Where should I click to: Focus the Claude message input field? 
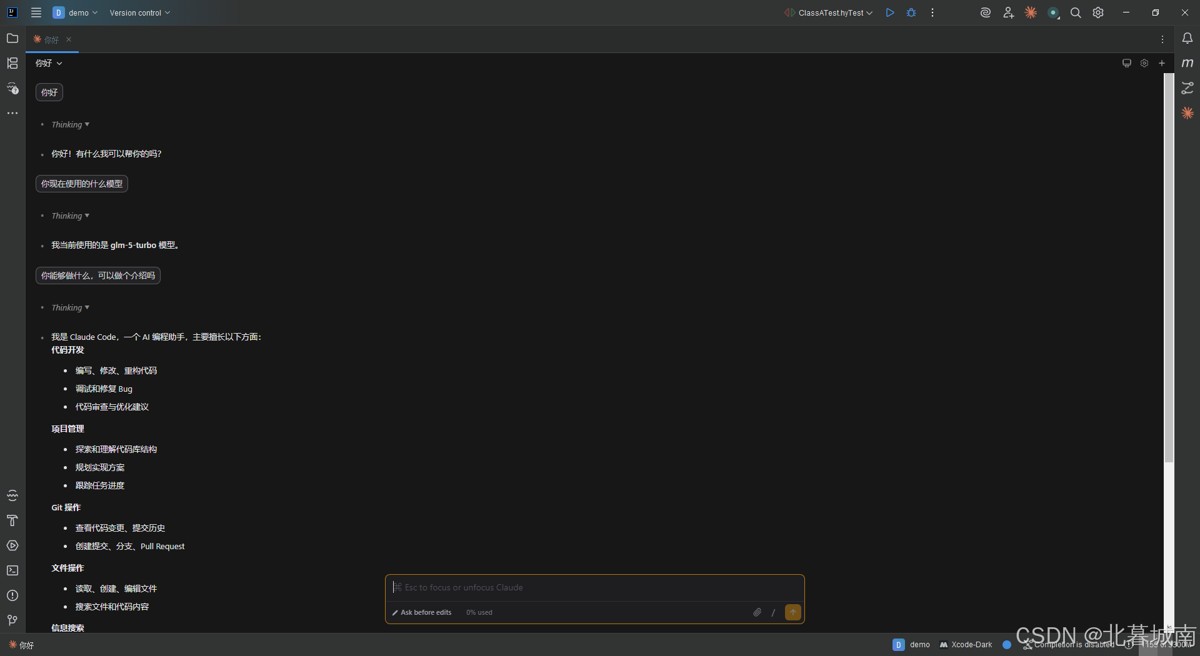595,587
